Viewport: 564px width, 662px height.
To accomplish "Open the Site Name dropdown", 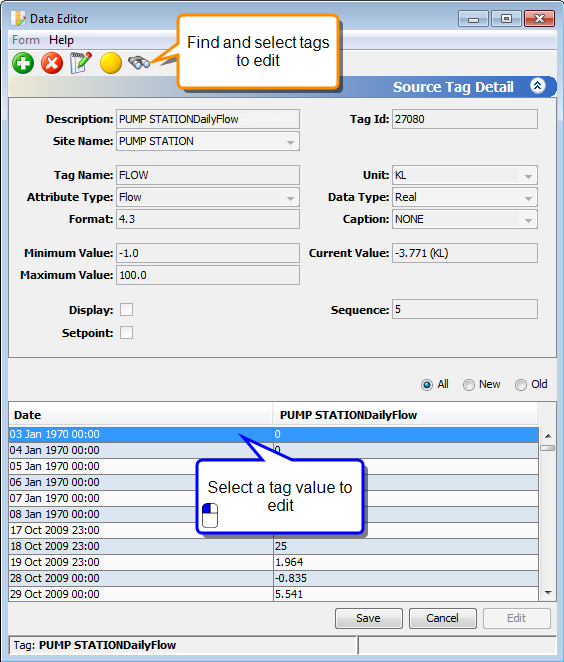I will tap(208, 141).
